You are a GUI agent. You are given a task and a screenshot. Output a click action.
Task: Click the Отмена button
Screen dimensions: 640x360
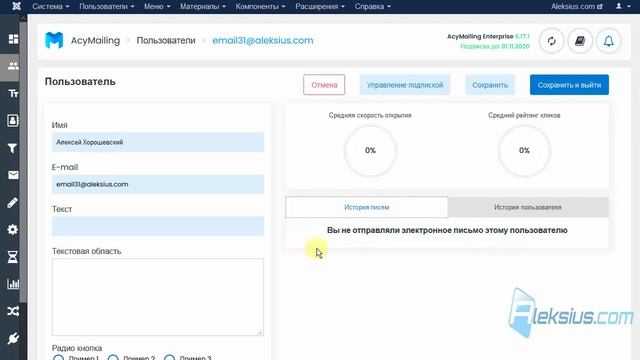click(x=324, y=85)
